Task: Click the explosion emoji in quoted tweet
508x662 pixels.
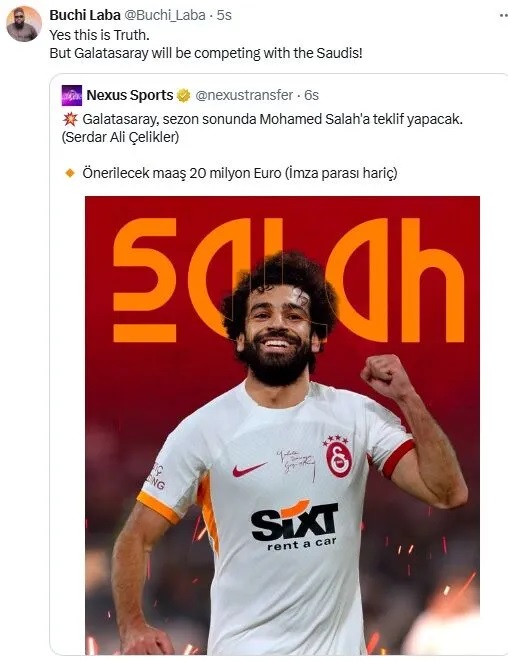Action: click(x=70, y=119)
